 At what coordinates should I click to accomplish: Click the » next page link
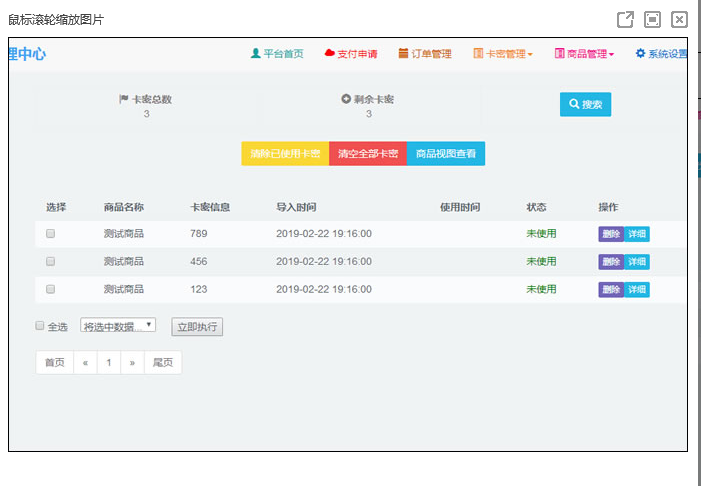132,362
